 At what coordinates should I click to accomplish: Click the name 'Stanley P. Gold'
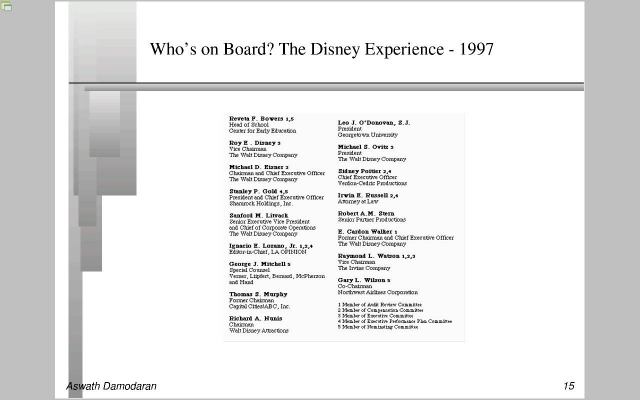[x=253, y=191]
